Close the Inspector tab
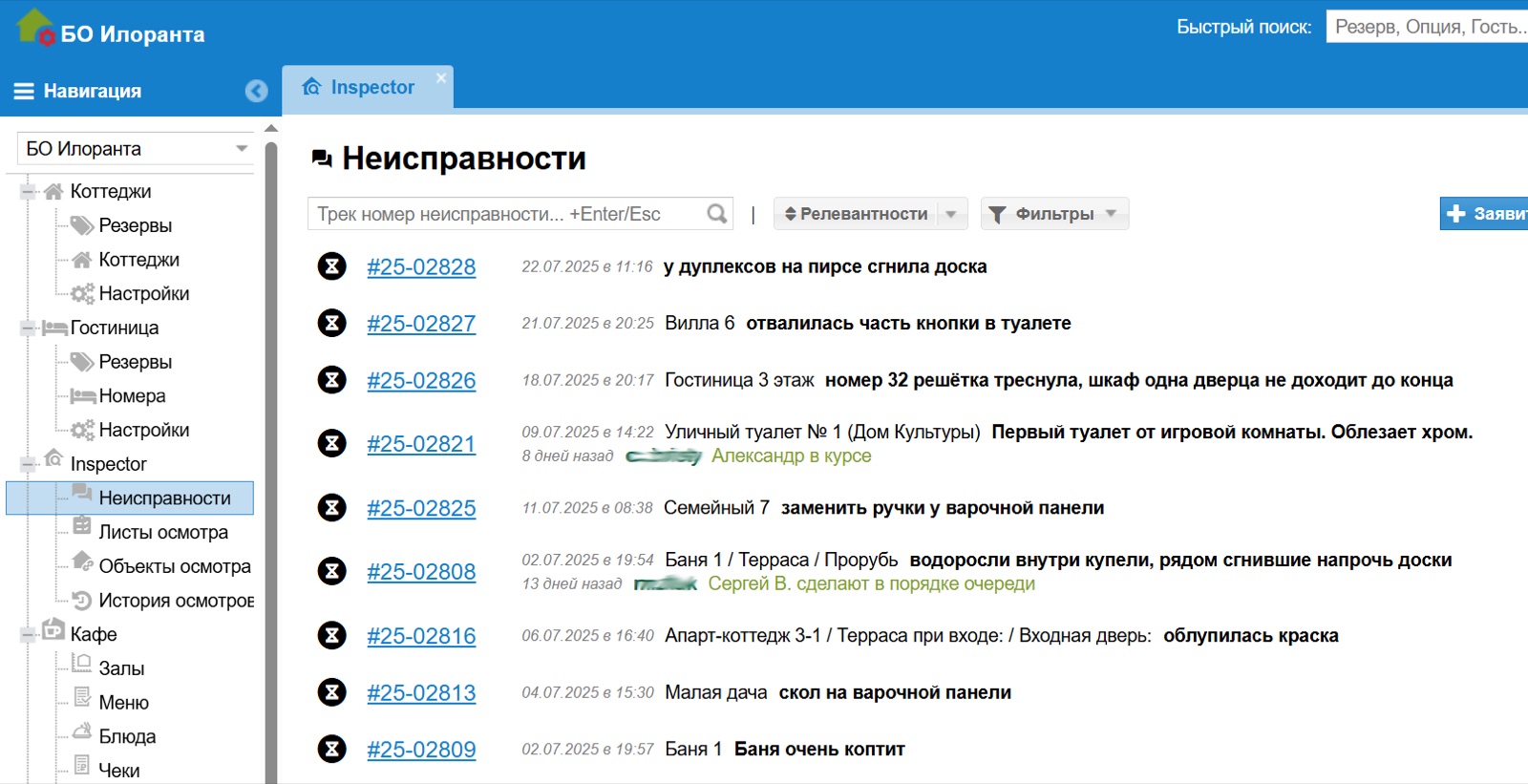Viewport: 1528px width, 784px height. point(441,77)
